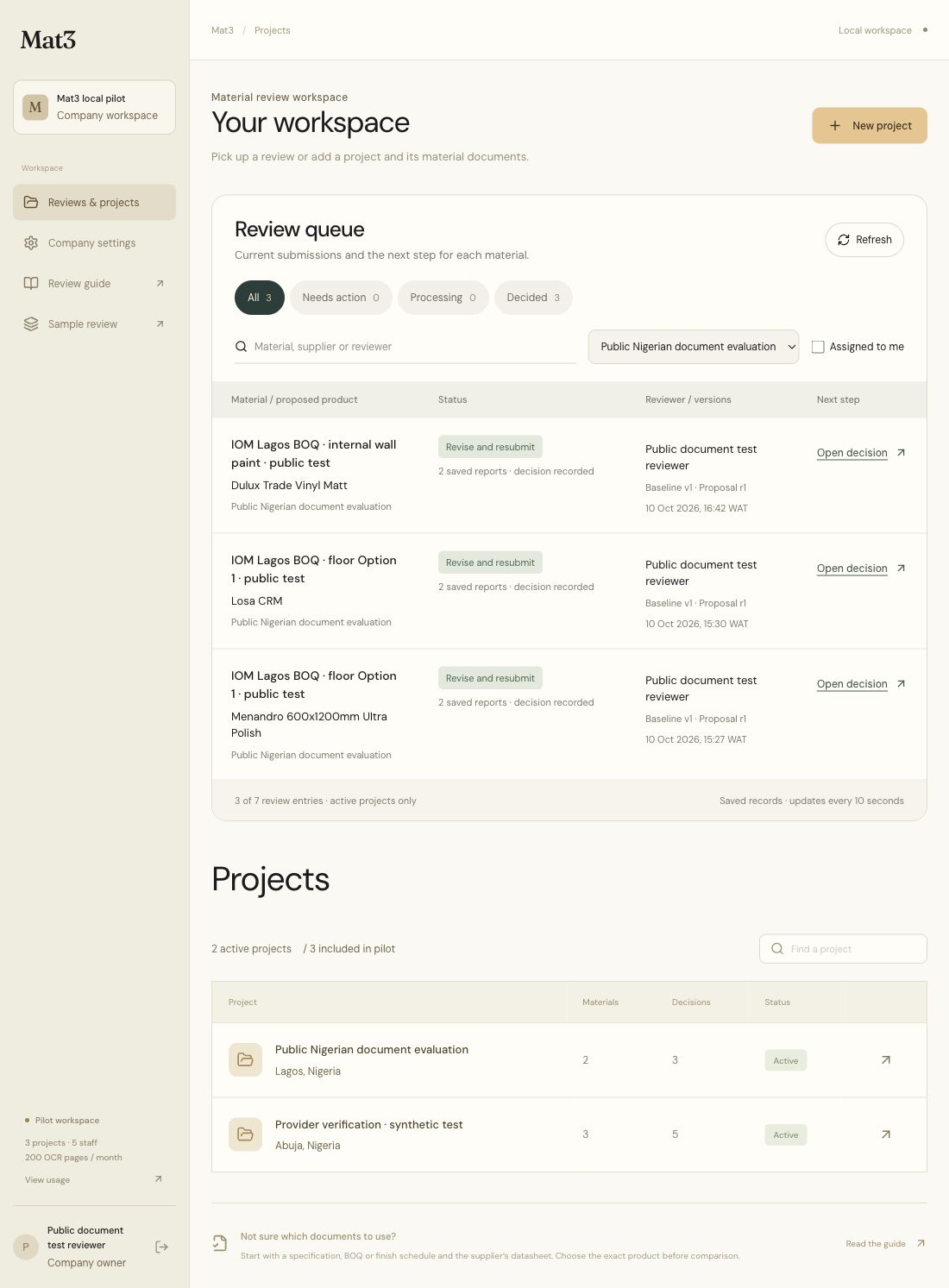Image resolution: width=949 pixels, height=1288 pixels.
Task: Focus the Find a project field
Action: click(x=843, y=948)
